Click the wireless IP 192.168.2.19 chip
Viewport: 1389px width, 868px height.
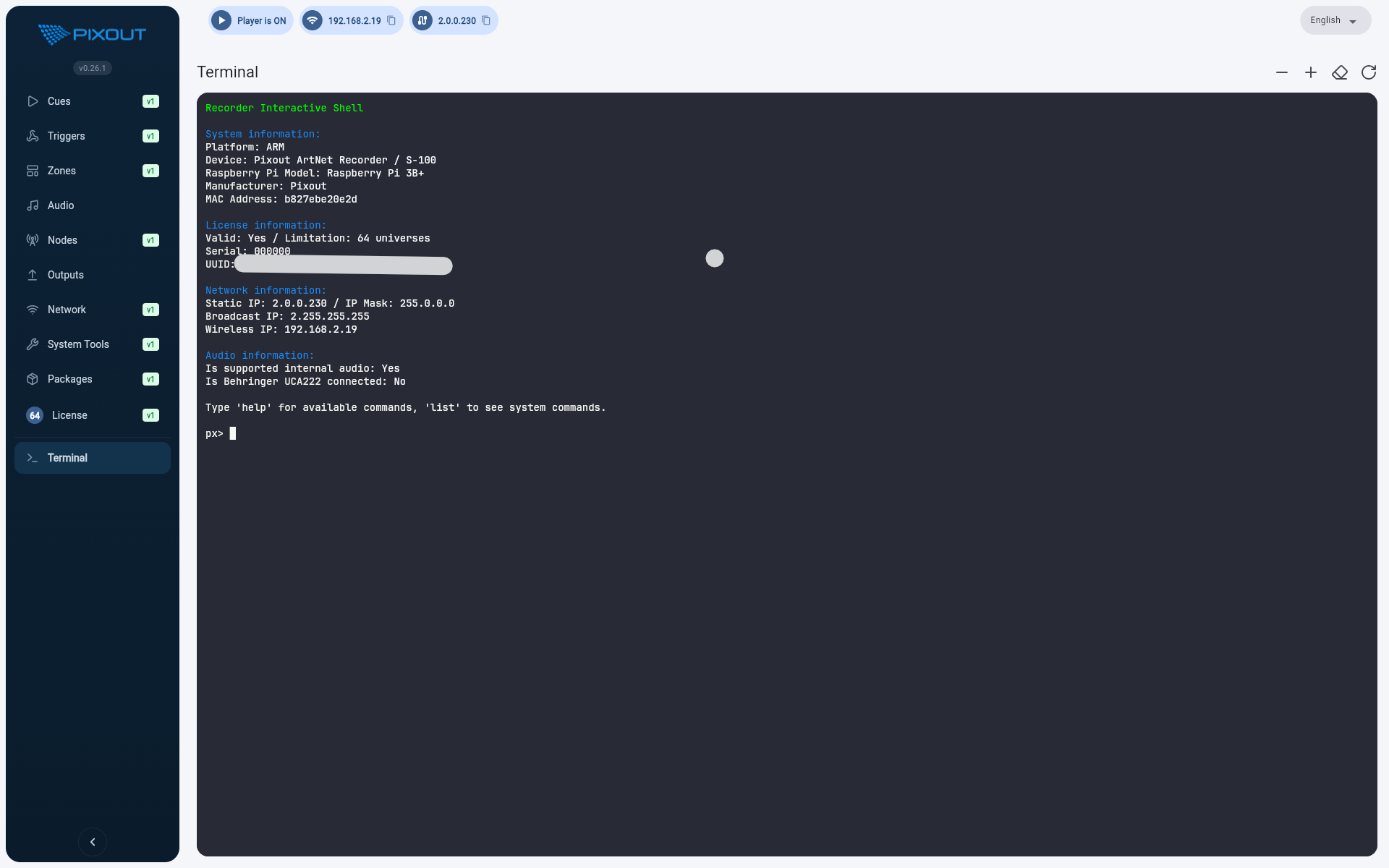(x=351, y=20)
